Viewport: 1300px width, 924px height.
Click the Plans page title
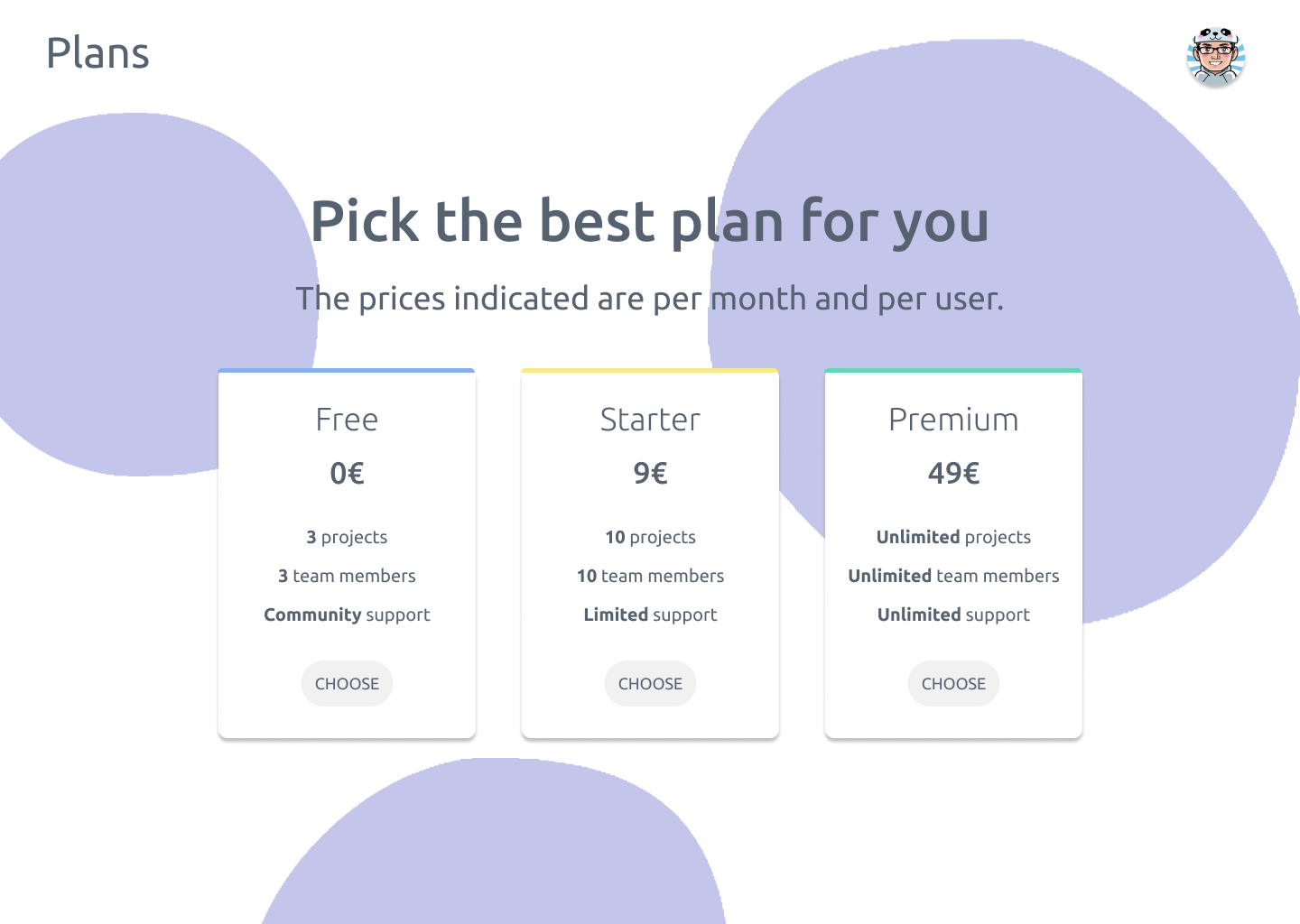click(97, 53)
